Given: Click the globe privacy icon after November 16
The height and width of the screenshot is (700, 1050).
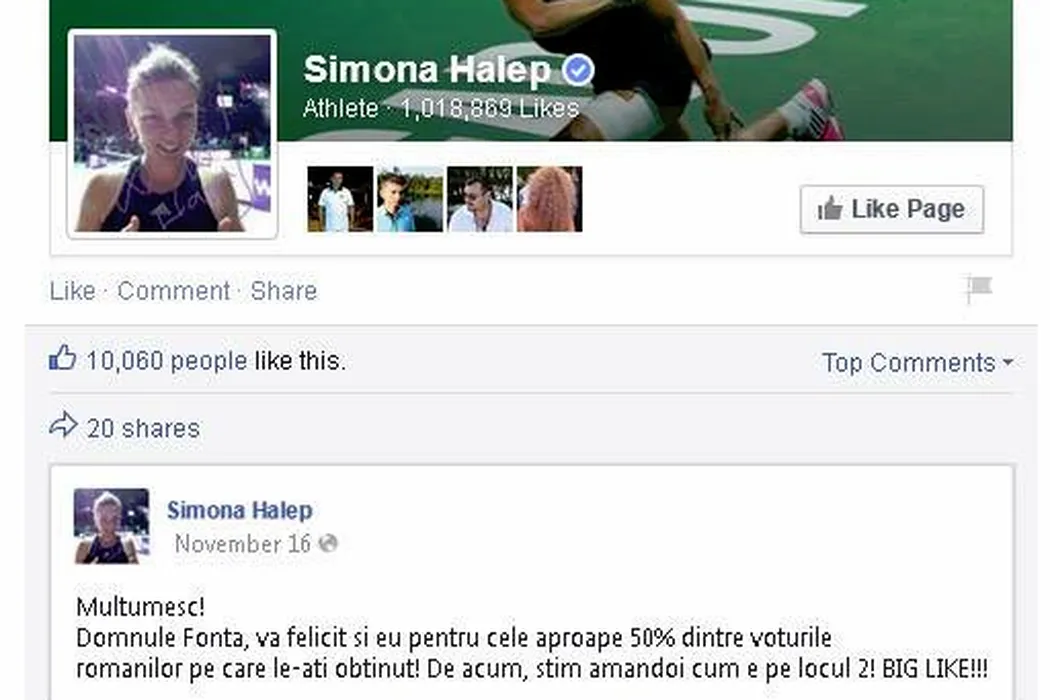Looking at the screenshot, I should [328, 543].
